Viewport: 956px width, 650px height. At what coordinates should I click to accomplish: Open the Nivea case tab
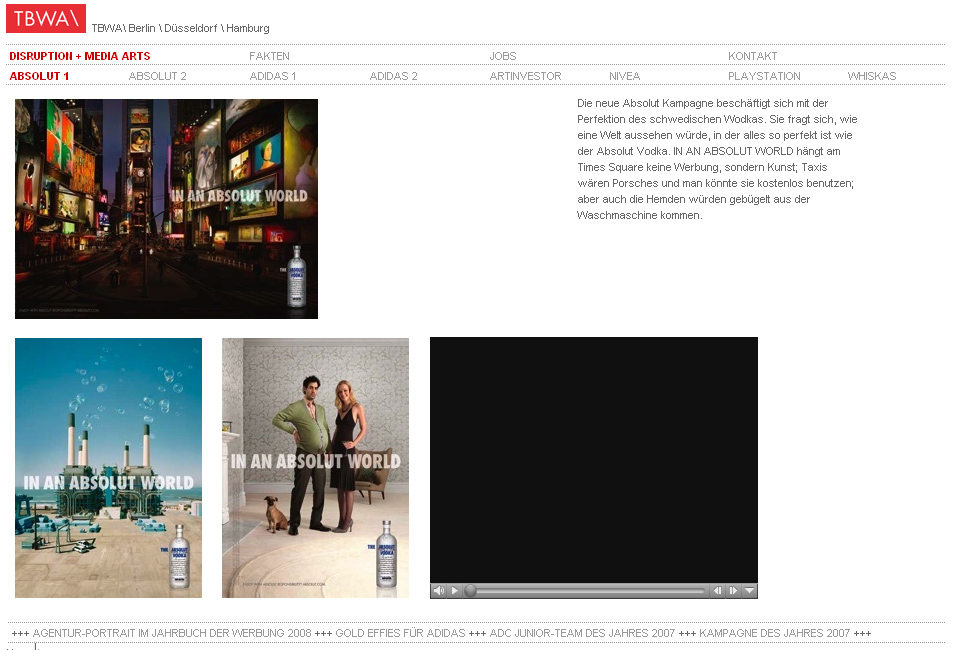tap(624, 76)
